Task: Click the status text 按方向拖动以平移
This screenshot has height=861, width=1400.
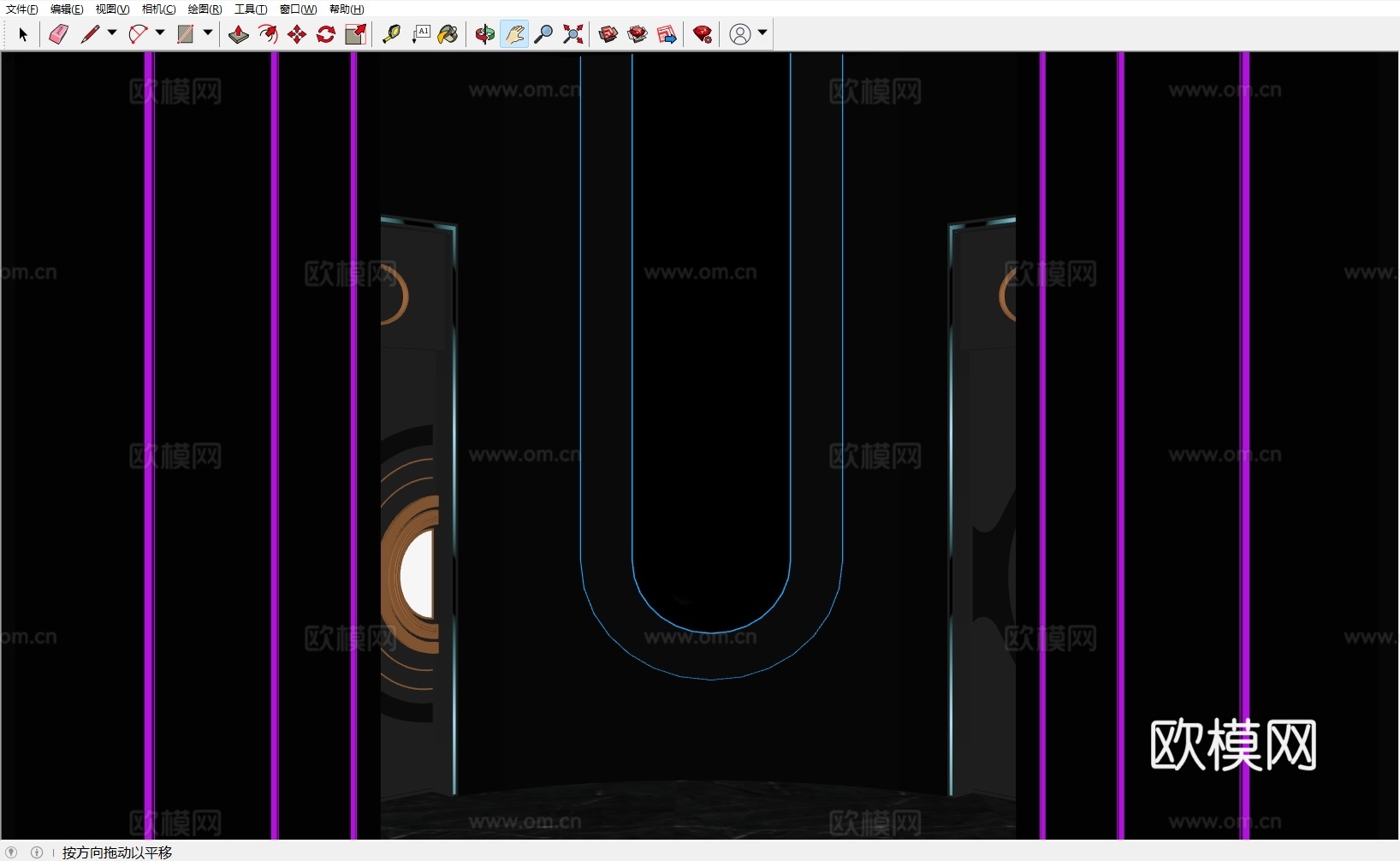Action: 117,852
